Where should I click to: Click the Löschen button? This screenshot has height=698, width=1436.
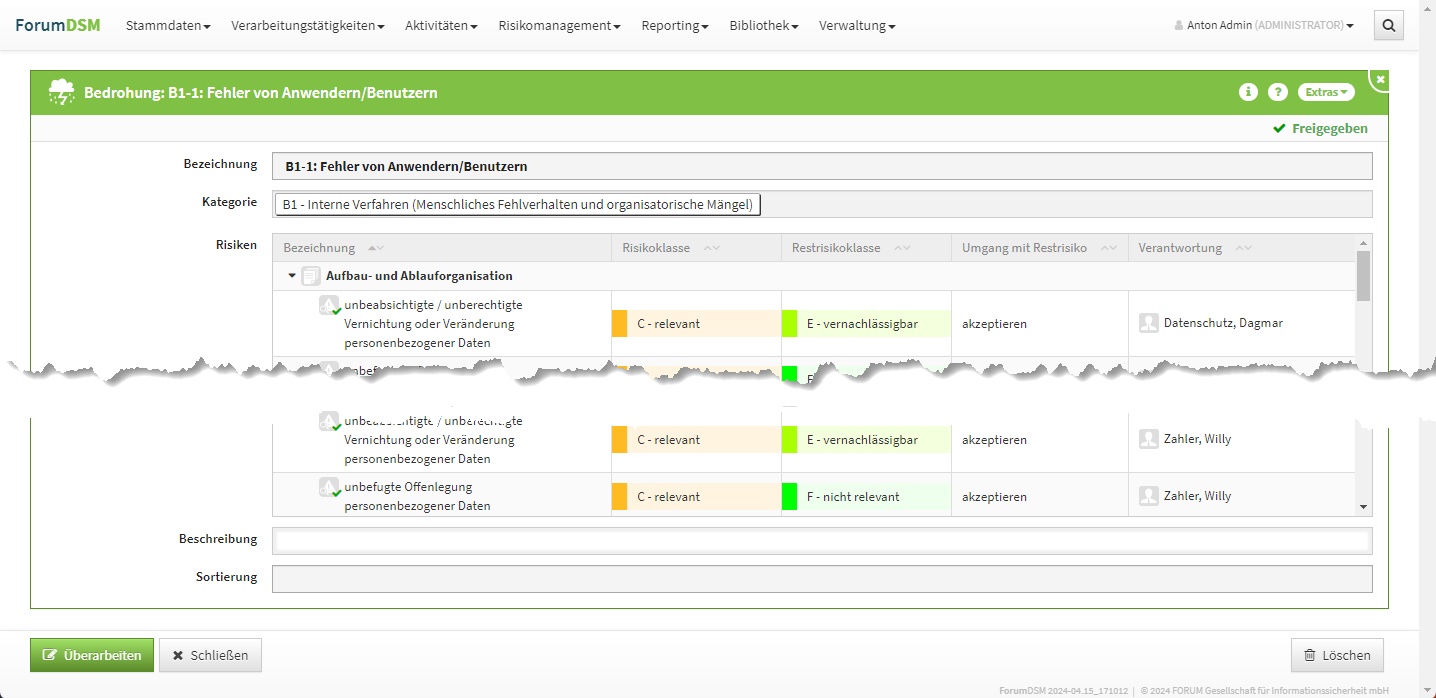[1337, 655]
